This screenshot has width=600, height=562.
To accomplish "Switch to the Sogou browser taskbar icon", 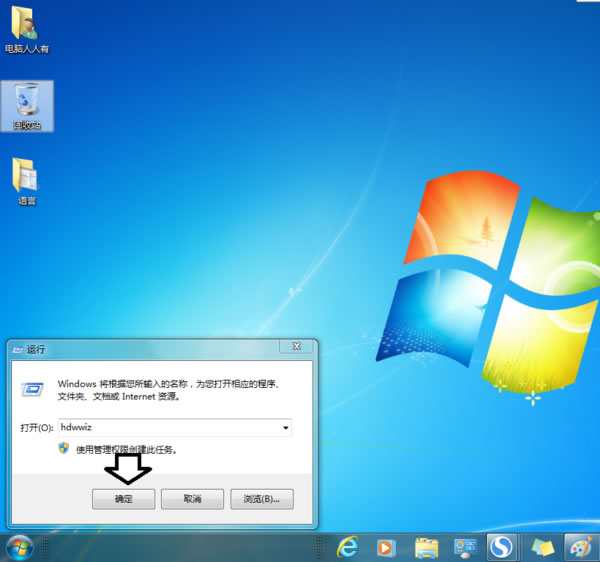I will pos(501,547).
